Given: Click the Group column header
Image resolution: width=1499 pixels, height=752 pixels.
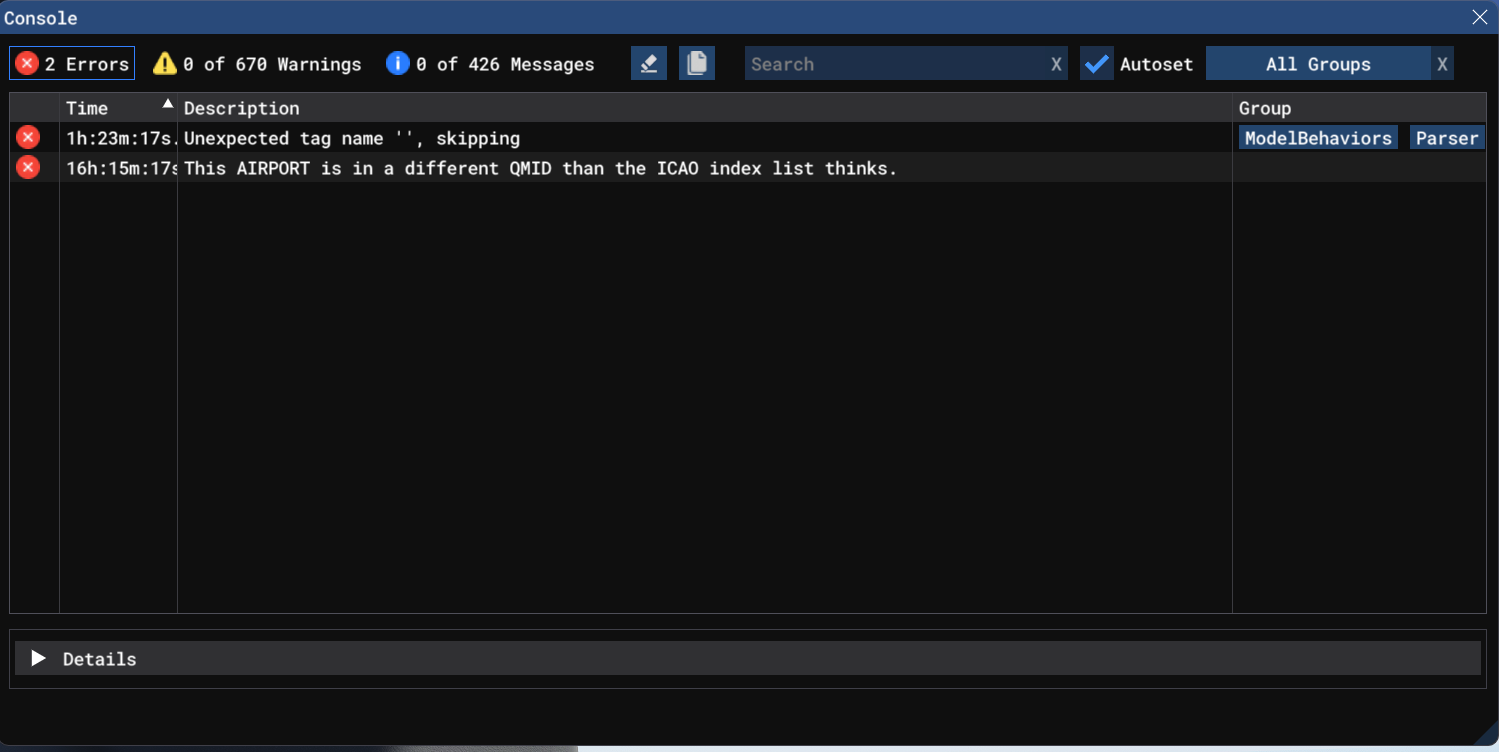Looking at the screenshot, I should click(1265, 108).
